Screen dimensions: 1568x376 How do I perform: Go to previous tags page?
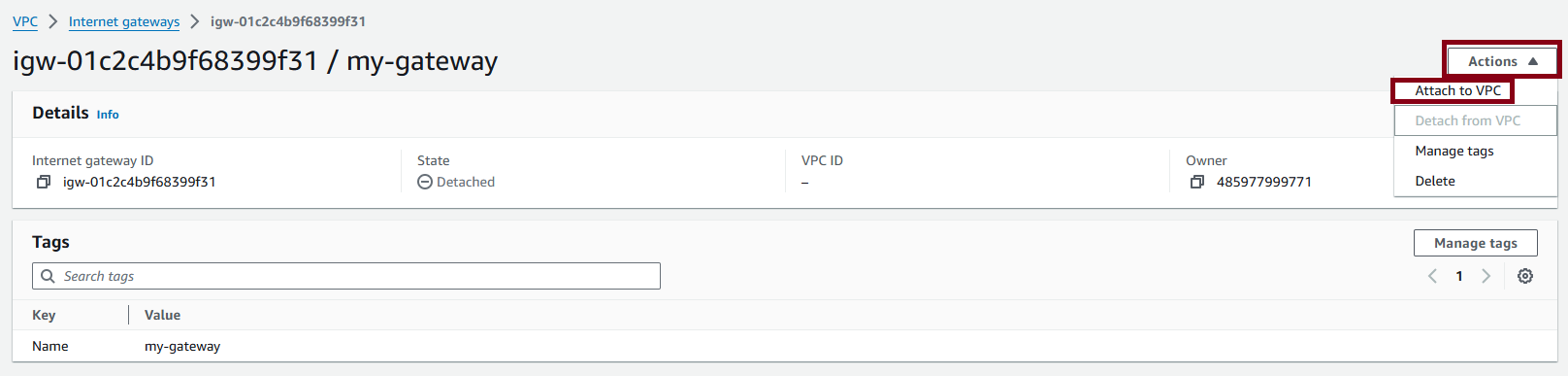pyautogui.click(x=1432, y=276)
